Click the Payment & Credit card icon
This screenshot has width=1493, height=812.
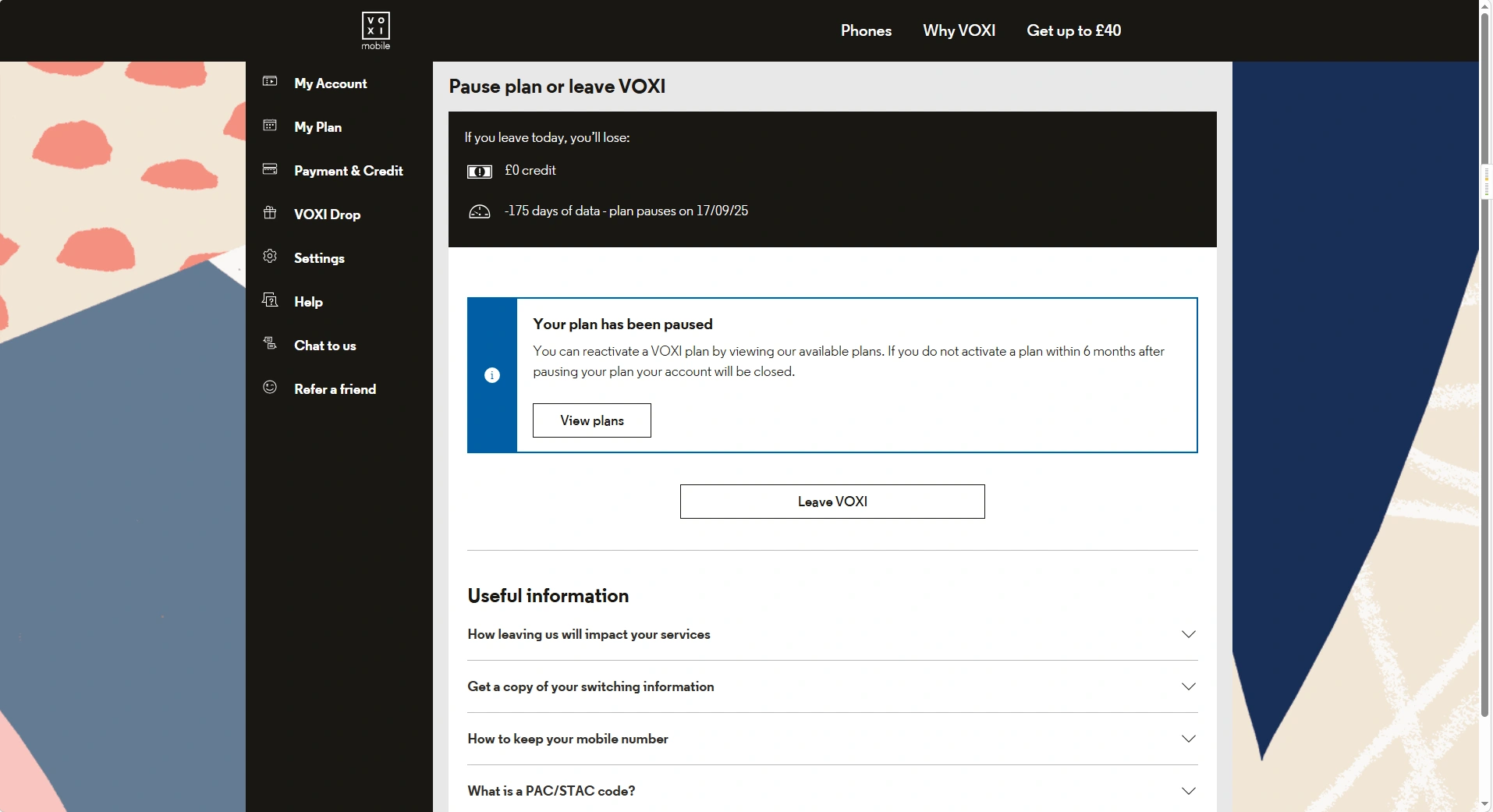[270, 169]
